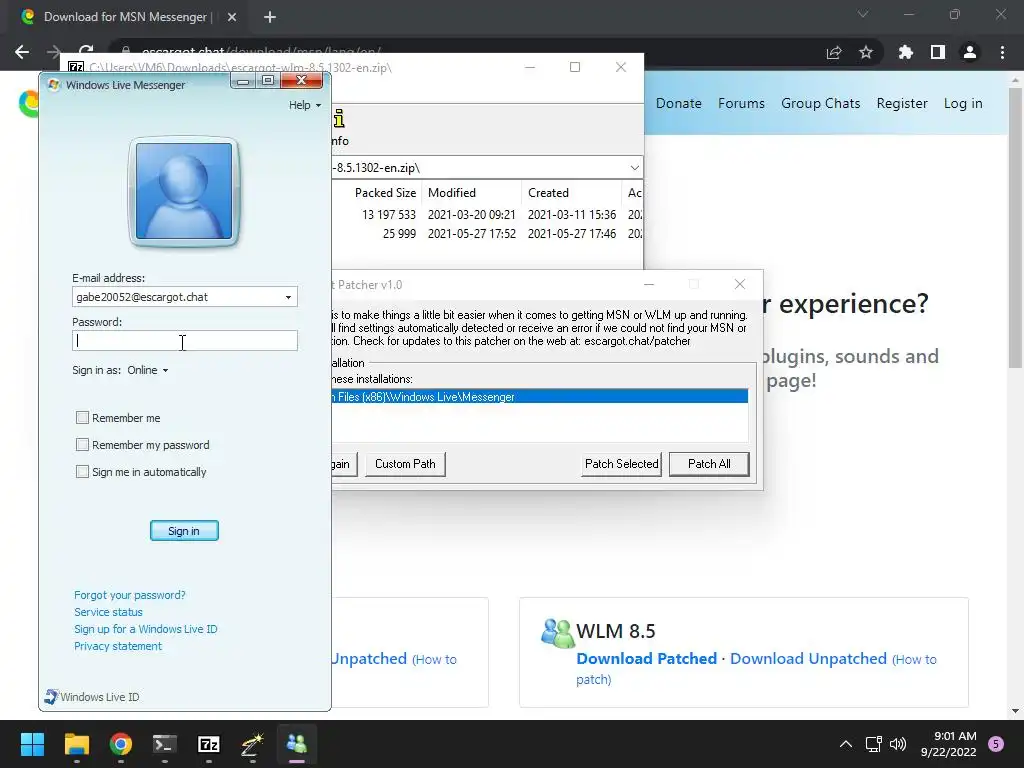Open the Service status link
The height and width of the screenshot is (768, 1024).
click(108, 612)
